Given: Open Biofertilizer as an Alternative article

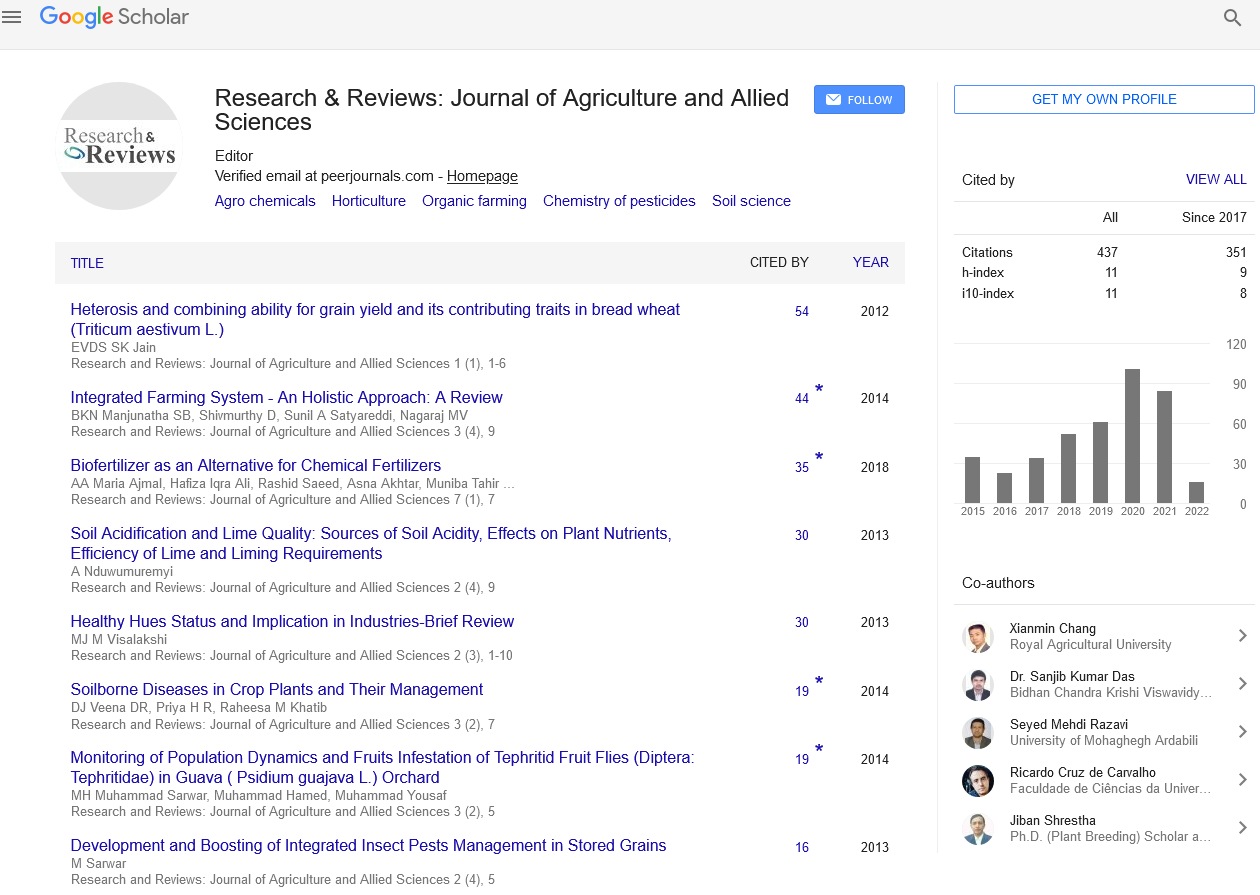Looking at the screenshot, I should pos(255,466).
